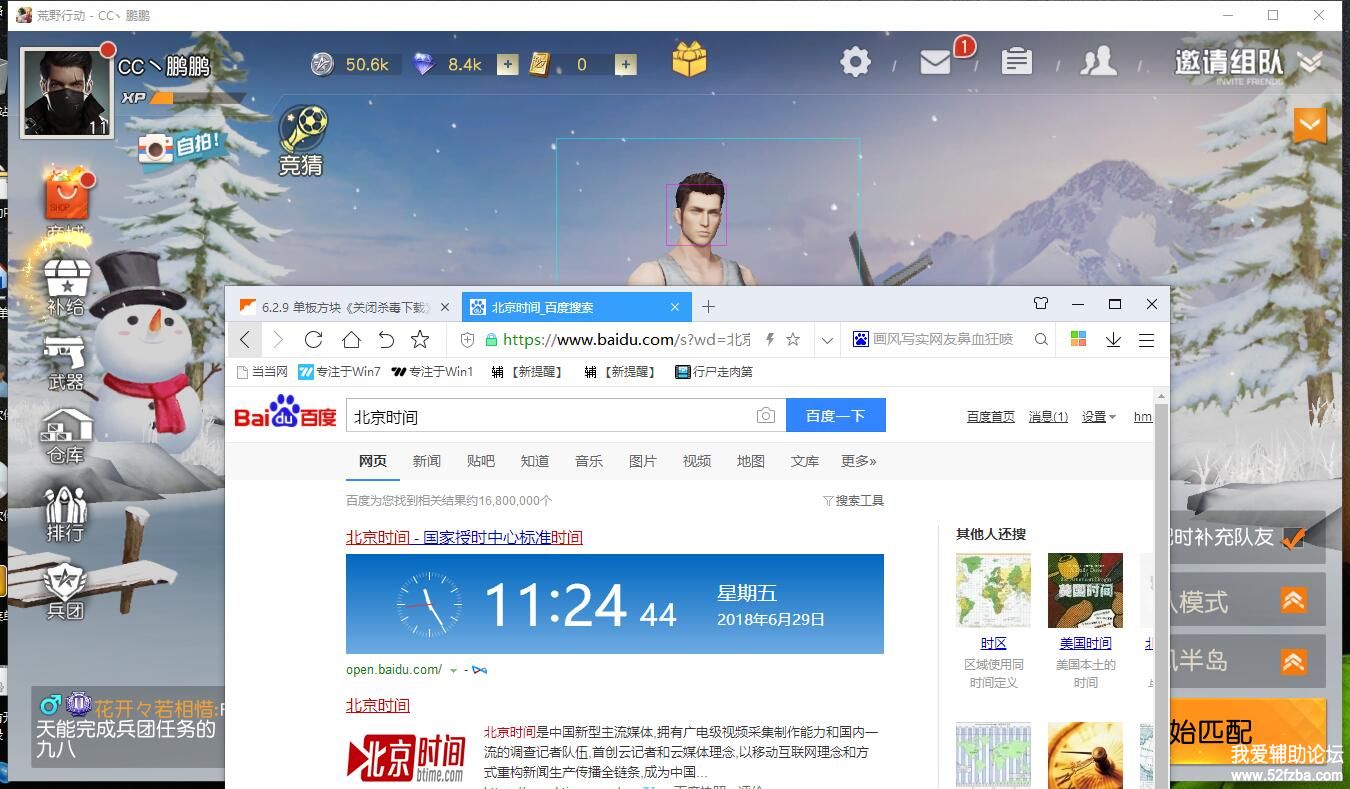Open the 武器 weapons menu
The image size is (1350, 789).
pos(66,362)
